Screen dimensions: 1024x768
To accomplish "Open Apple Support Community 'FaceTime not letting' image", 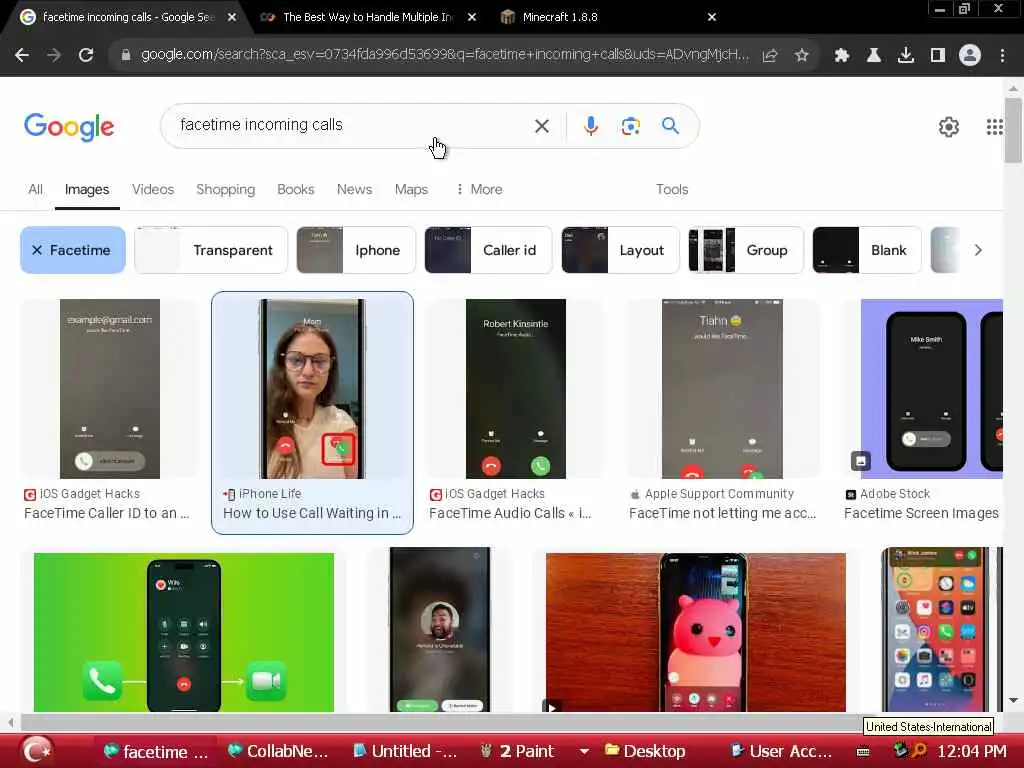I will [x=722, y=389].
